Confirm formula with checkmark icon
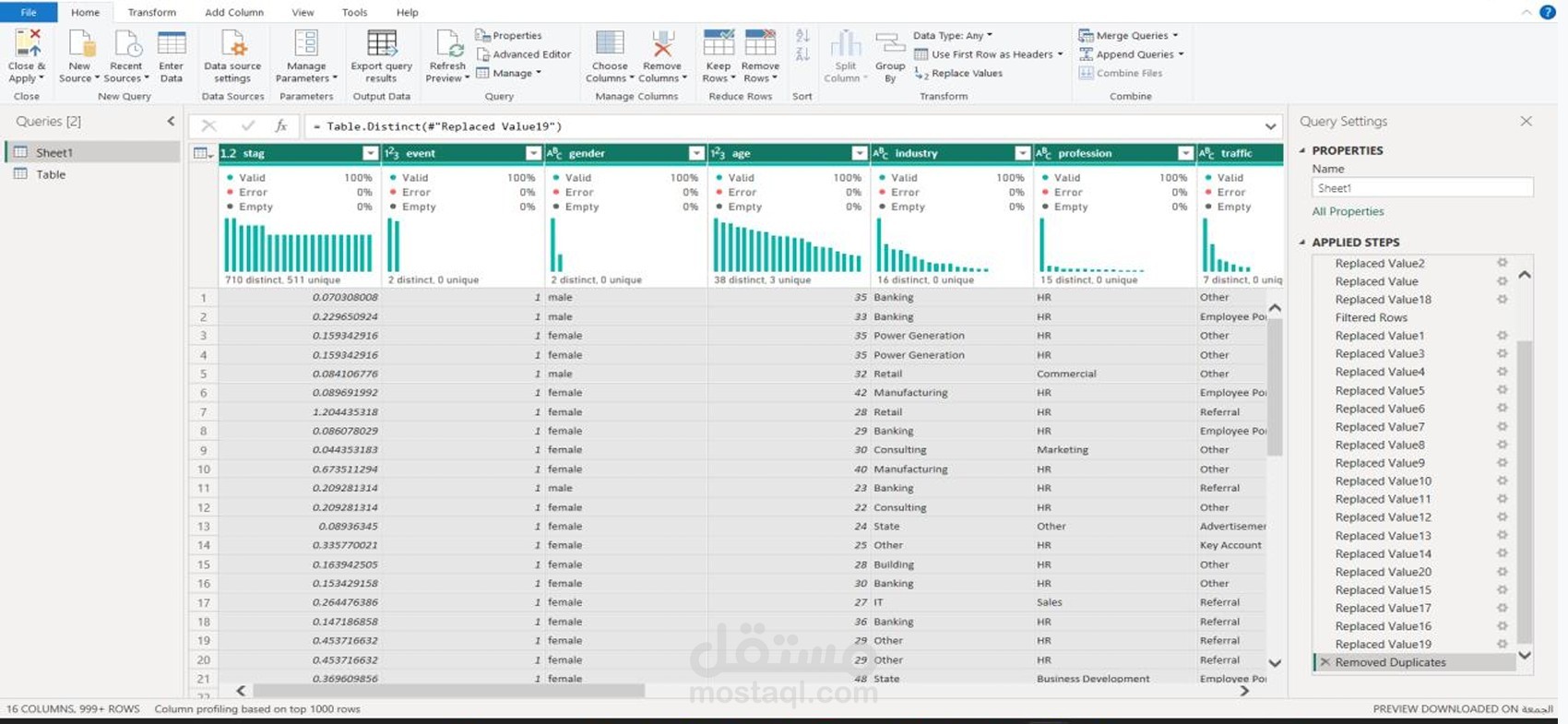This screenshot has width=1568, height=724. coord(247,125)
